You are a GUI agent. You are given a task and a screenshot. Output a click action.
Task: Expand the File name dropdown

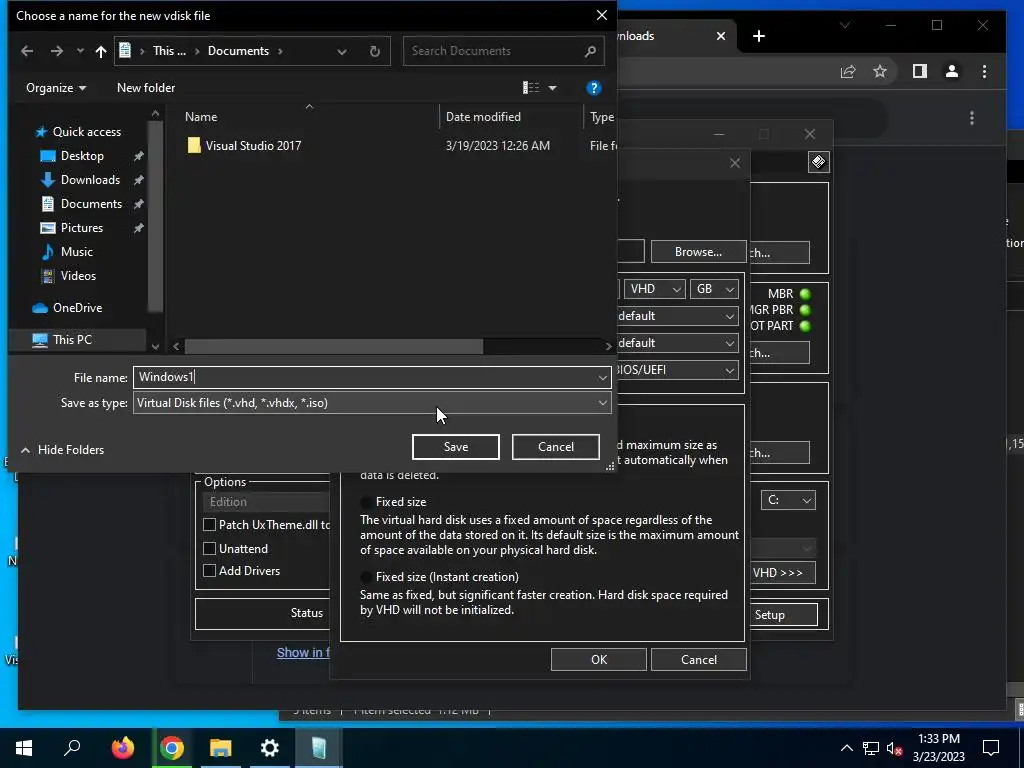(x=602, y=377)
